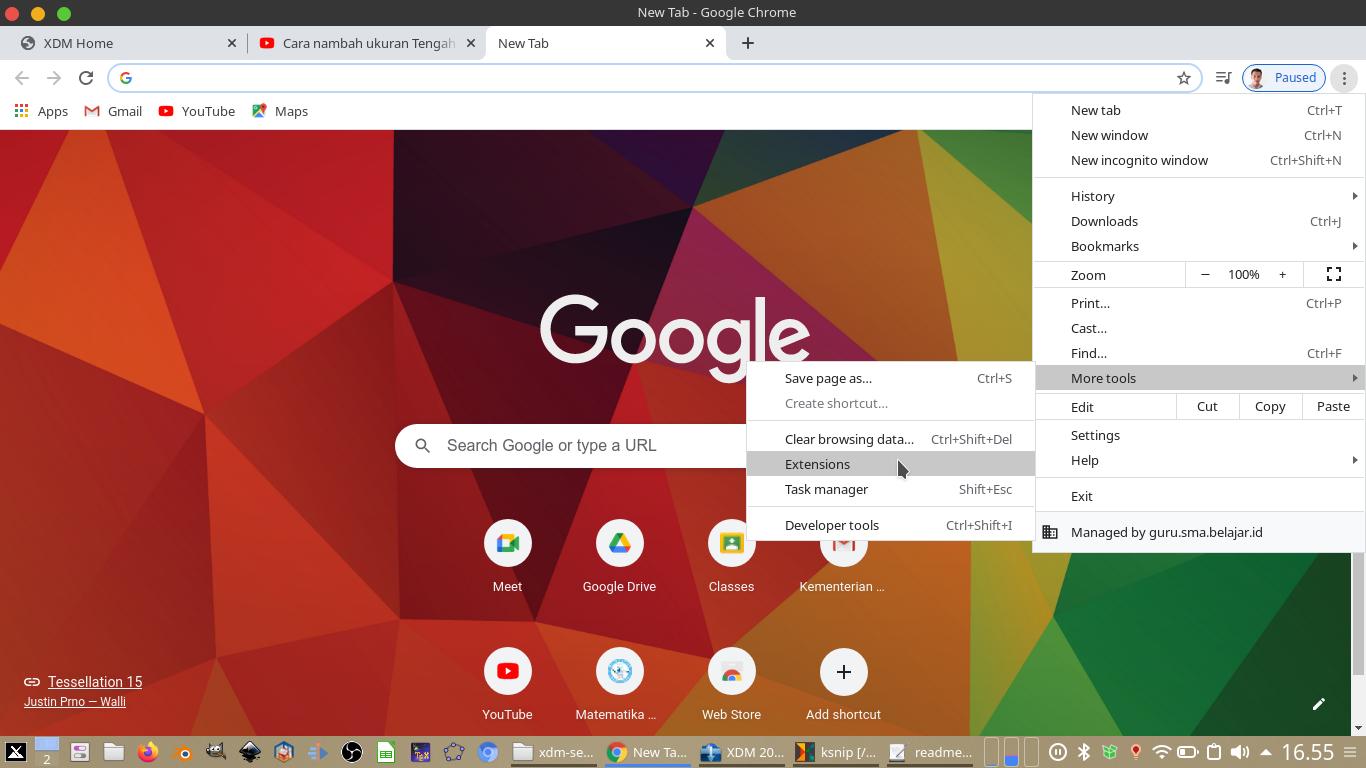This screenshot has width=1366, height=768.
Task: Close the New Tab tab
Action: [x=710, y=43]
